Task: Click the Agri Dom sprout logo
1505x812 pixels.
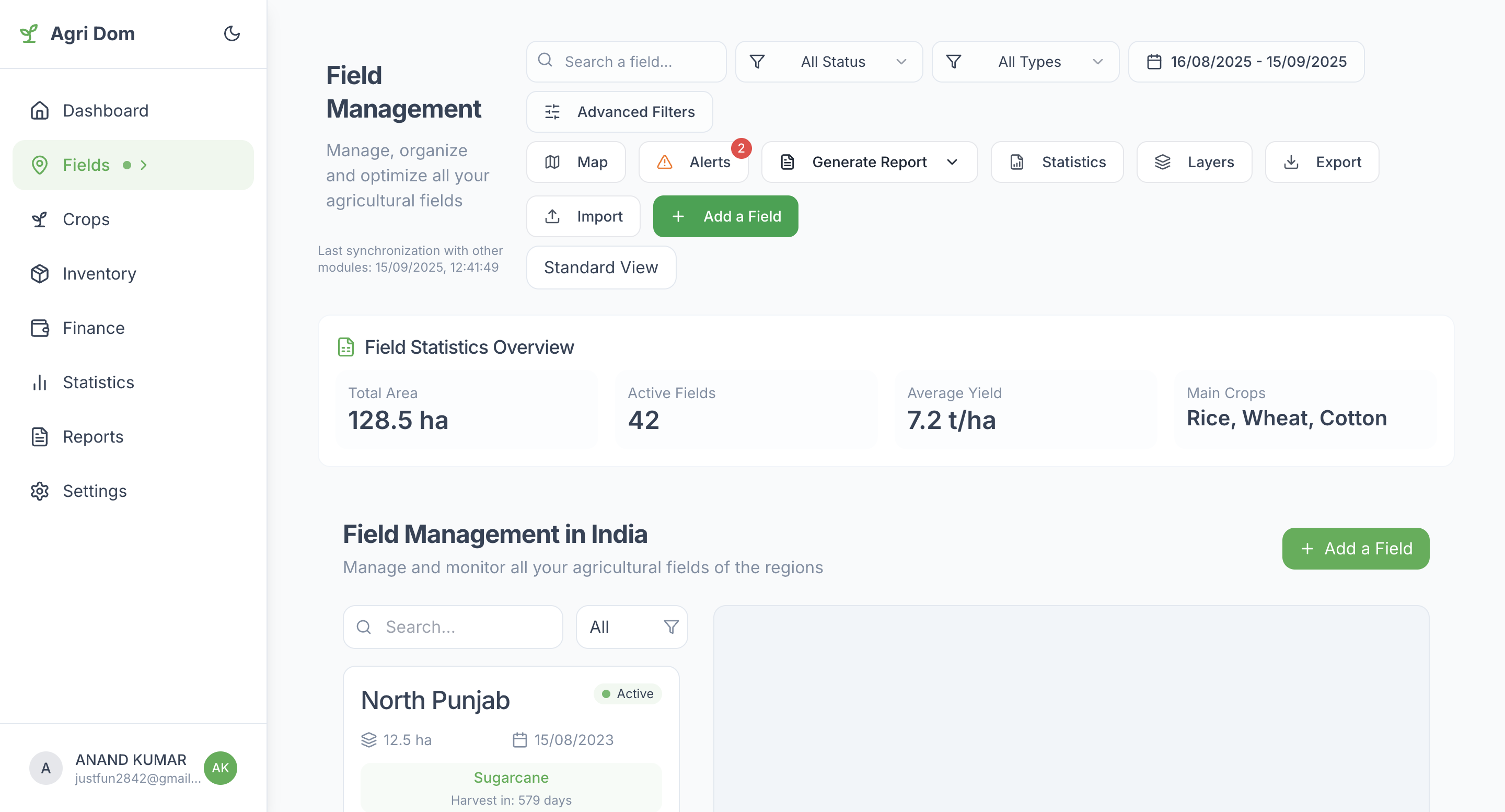Action: (x=29, y=33)
